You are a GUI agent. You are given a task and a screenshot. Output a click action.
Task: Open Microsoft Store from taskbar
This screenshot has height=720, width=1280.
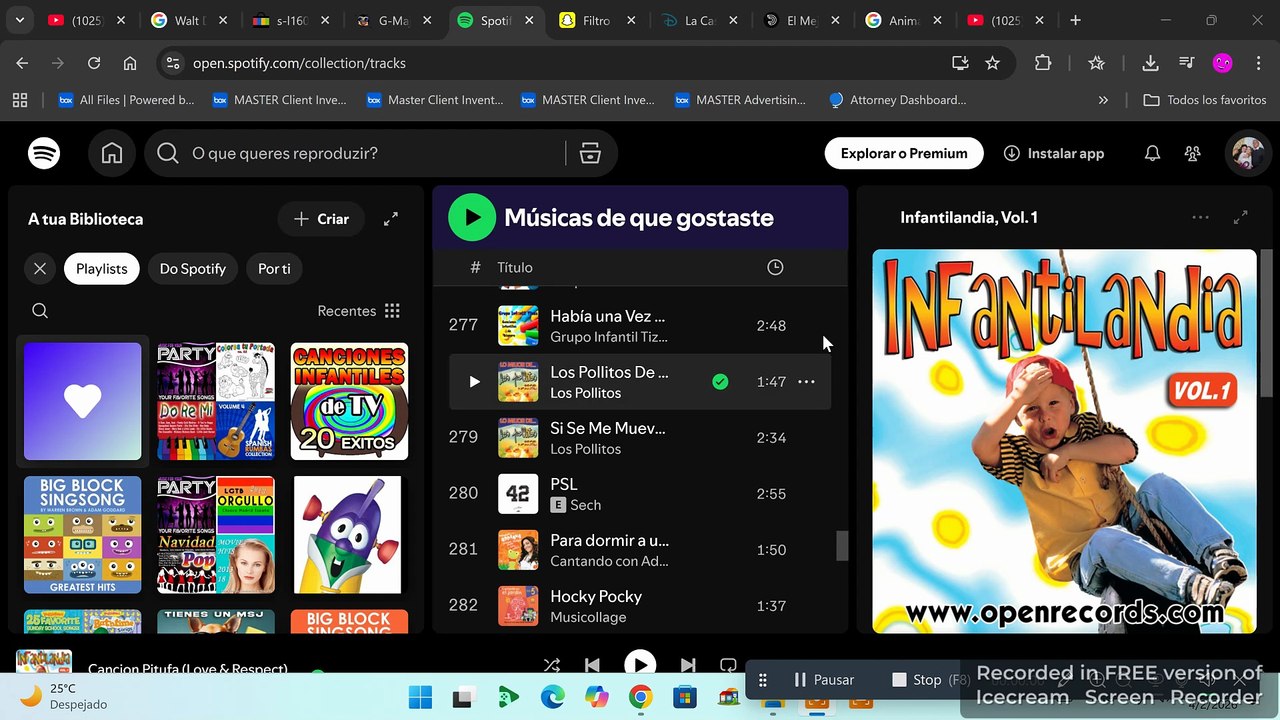pyautogui.click(x=684, y=697)
